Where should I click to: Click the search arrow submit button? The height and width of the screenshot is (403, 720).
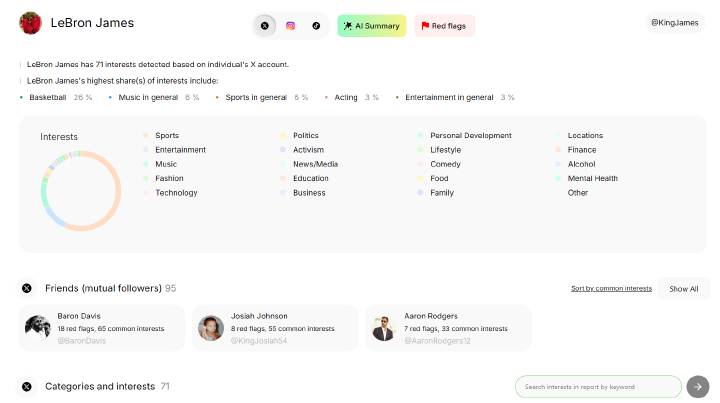click(x=698, y=386)
